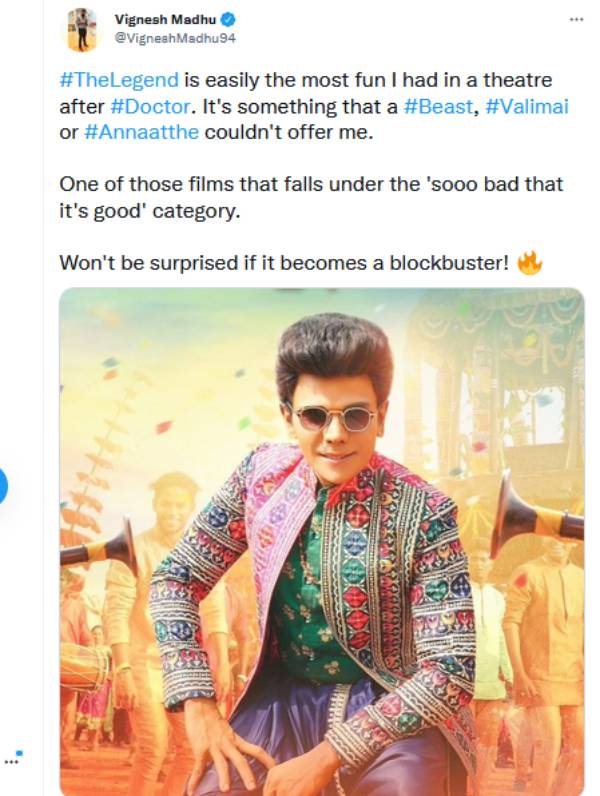Click the fire emoji after 'blockbuster!'
This screenshot has height=796, width=600.
tap(529, 263)
